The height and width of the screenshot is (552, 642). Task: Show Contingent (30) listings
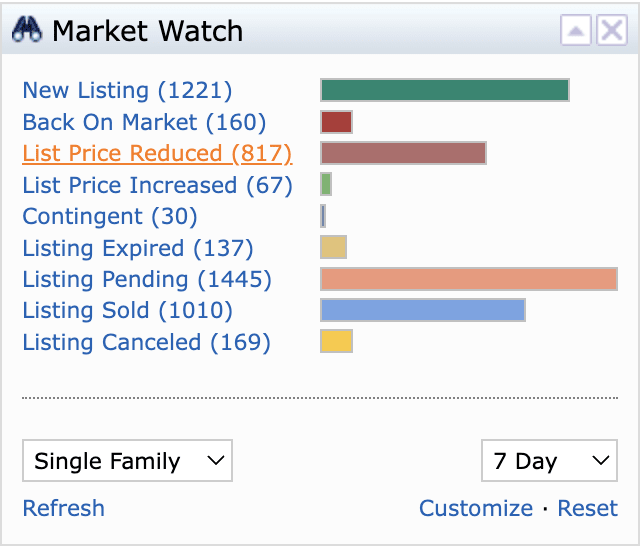(x=110, y=216)
